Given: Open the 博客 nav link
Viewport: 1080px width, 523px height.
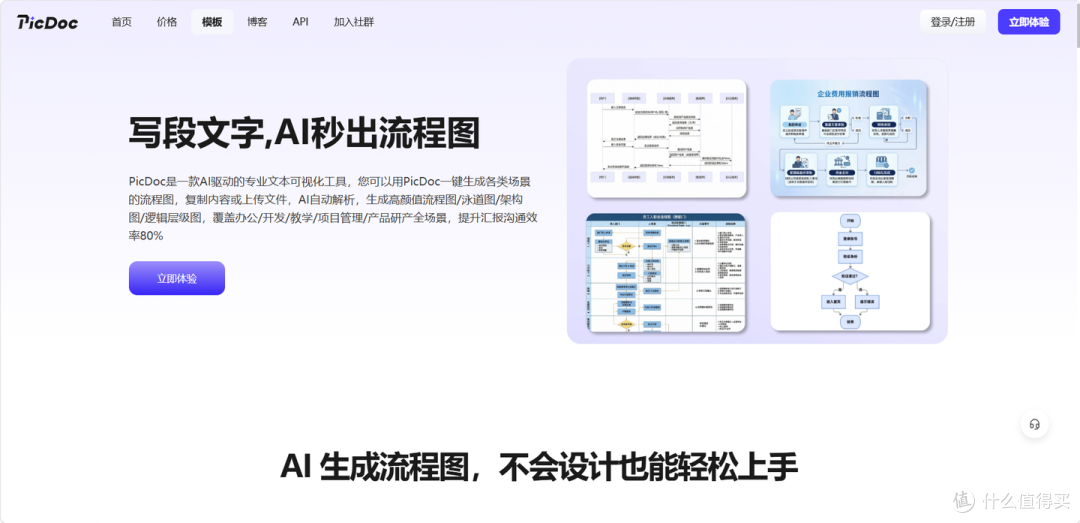Looking at the screenshot, I should click(257, 22).
